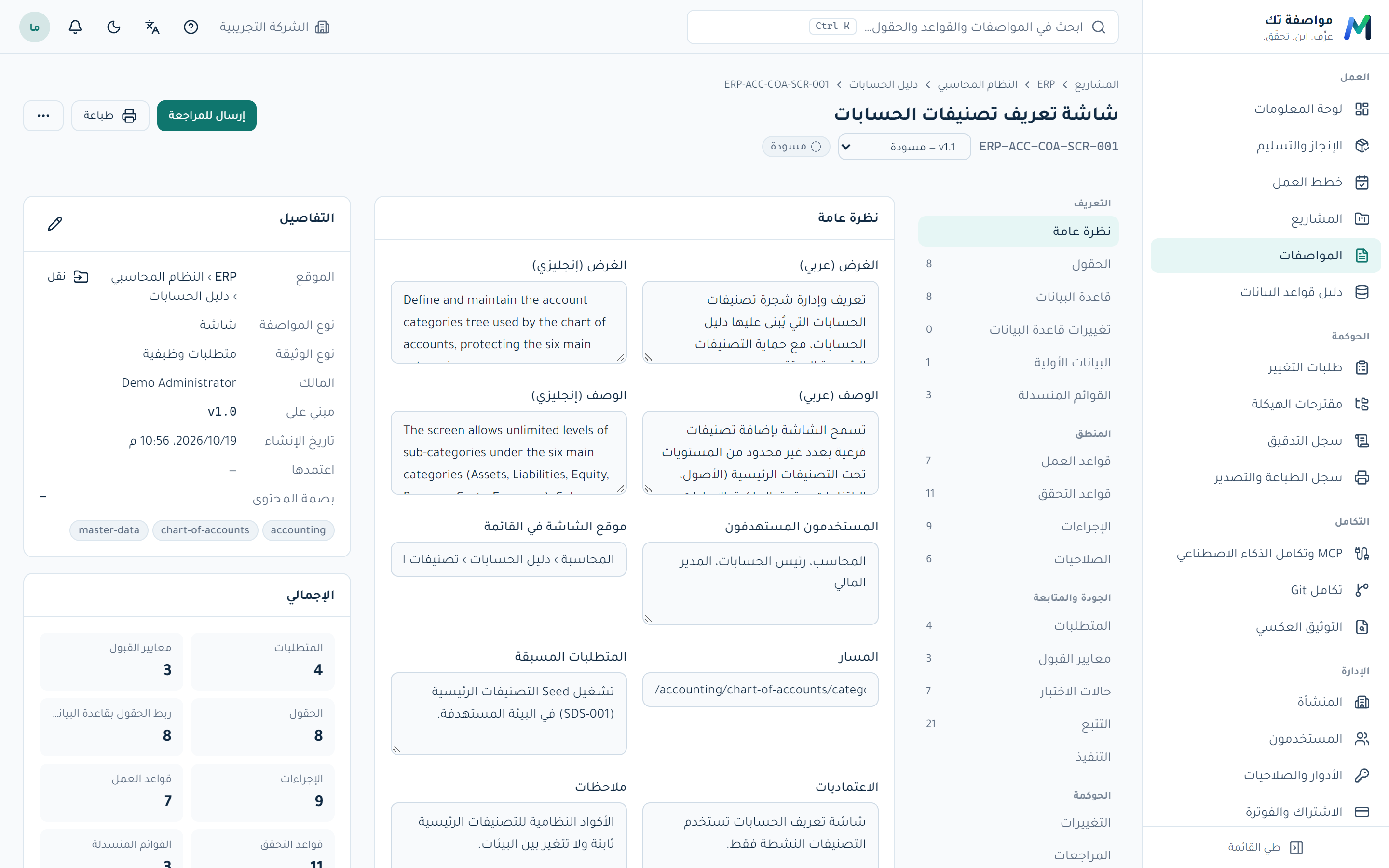Click طلبات التغيير clipboard icon
Screen dimensions: 1389x868
click(x=1362, y=367)
